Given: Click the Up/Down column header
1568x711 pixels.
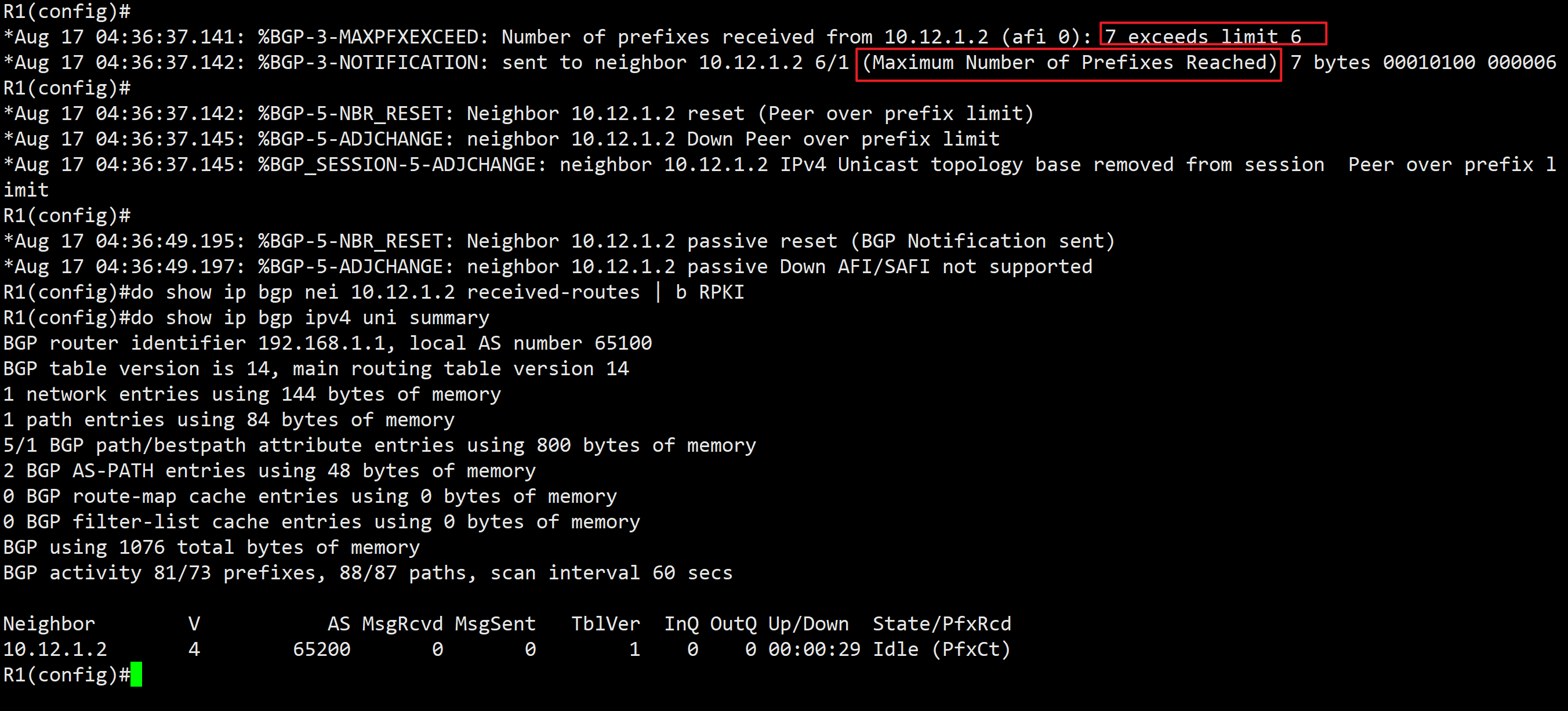Looking at the screenshot, I should 808,623.
